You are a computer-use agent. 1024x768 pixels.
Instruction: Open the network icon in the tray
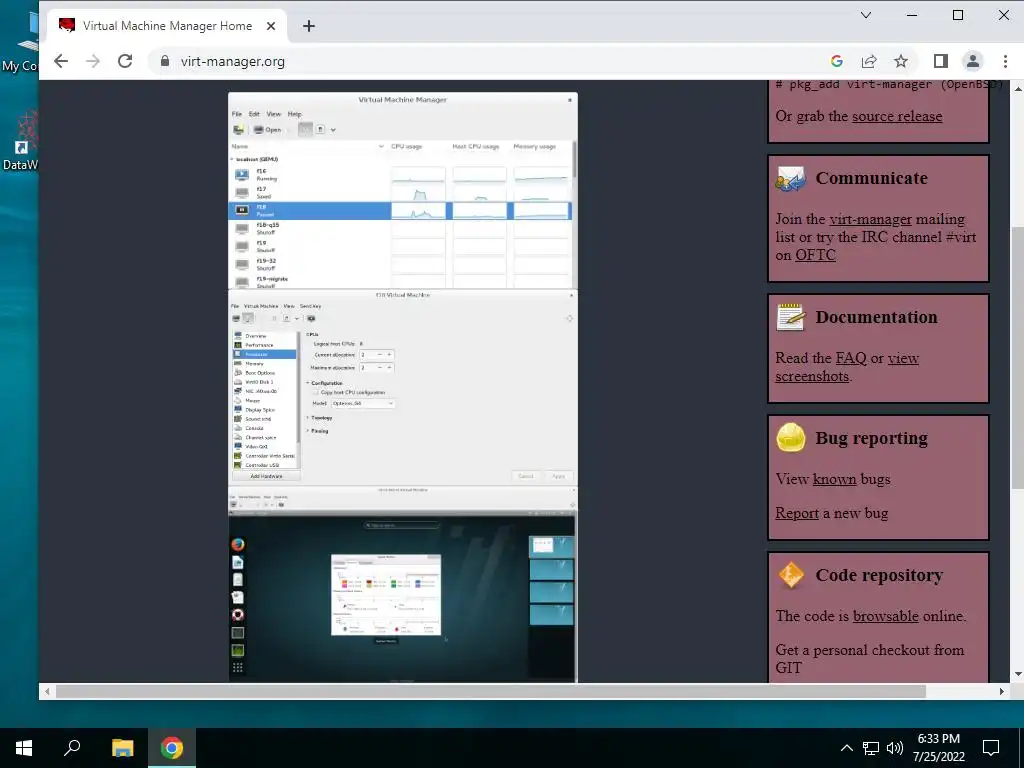click(871, 748)
